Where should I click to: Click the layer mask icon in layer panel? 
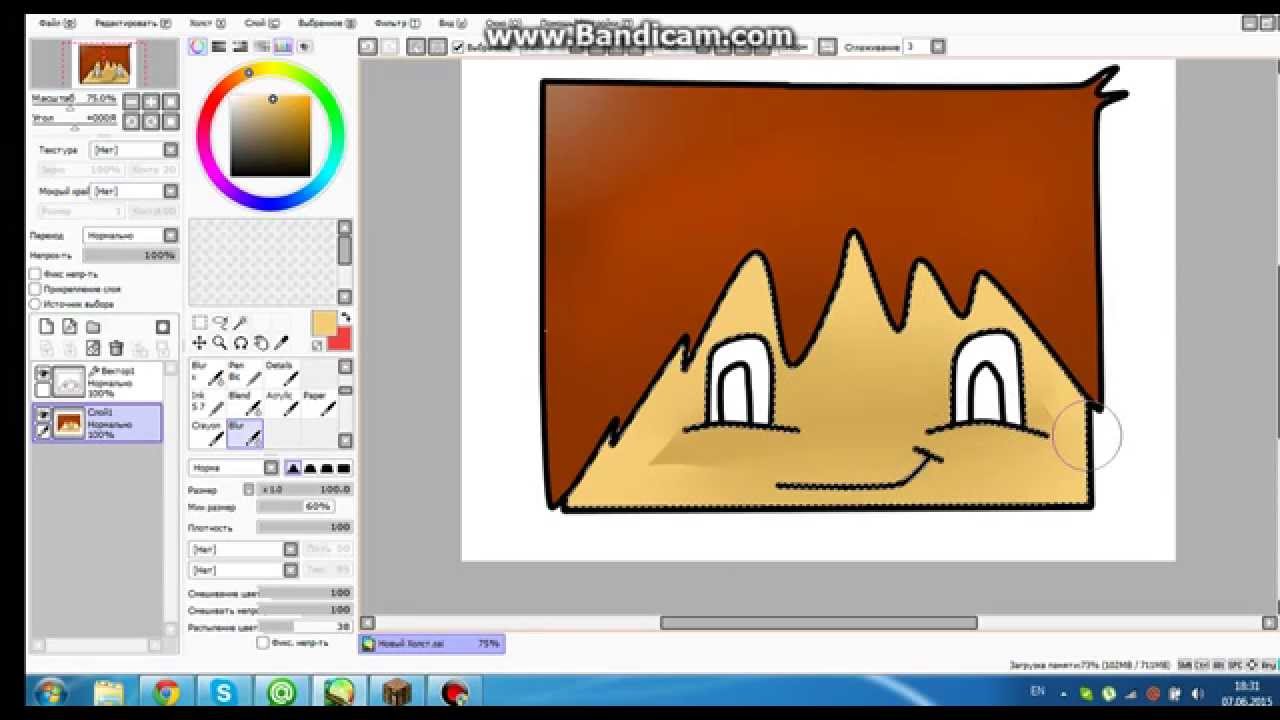162,327
